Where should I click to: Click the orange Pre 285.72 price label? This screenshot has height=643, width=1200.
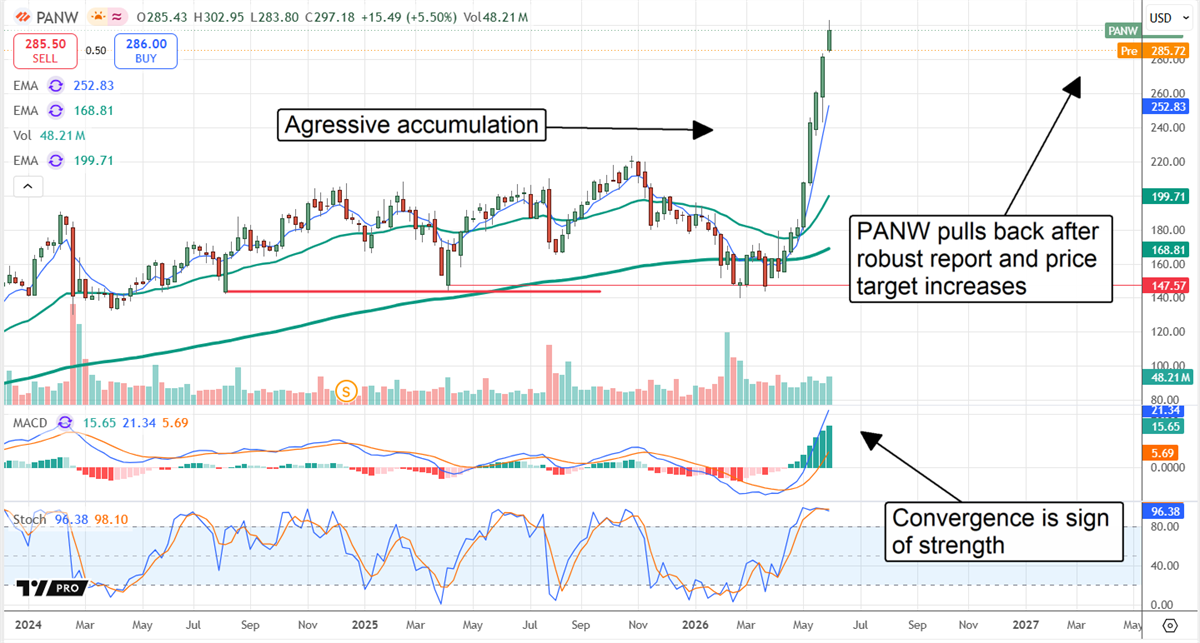[1155, 49]
